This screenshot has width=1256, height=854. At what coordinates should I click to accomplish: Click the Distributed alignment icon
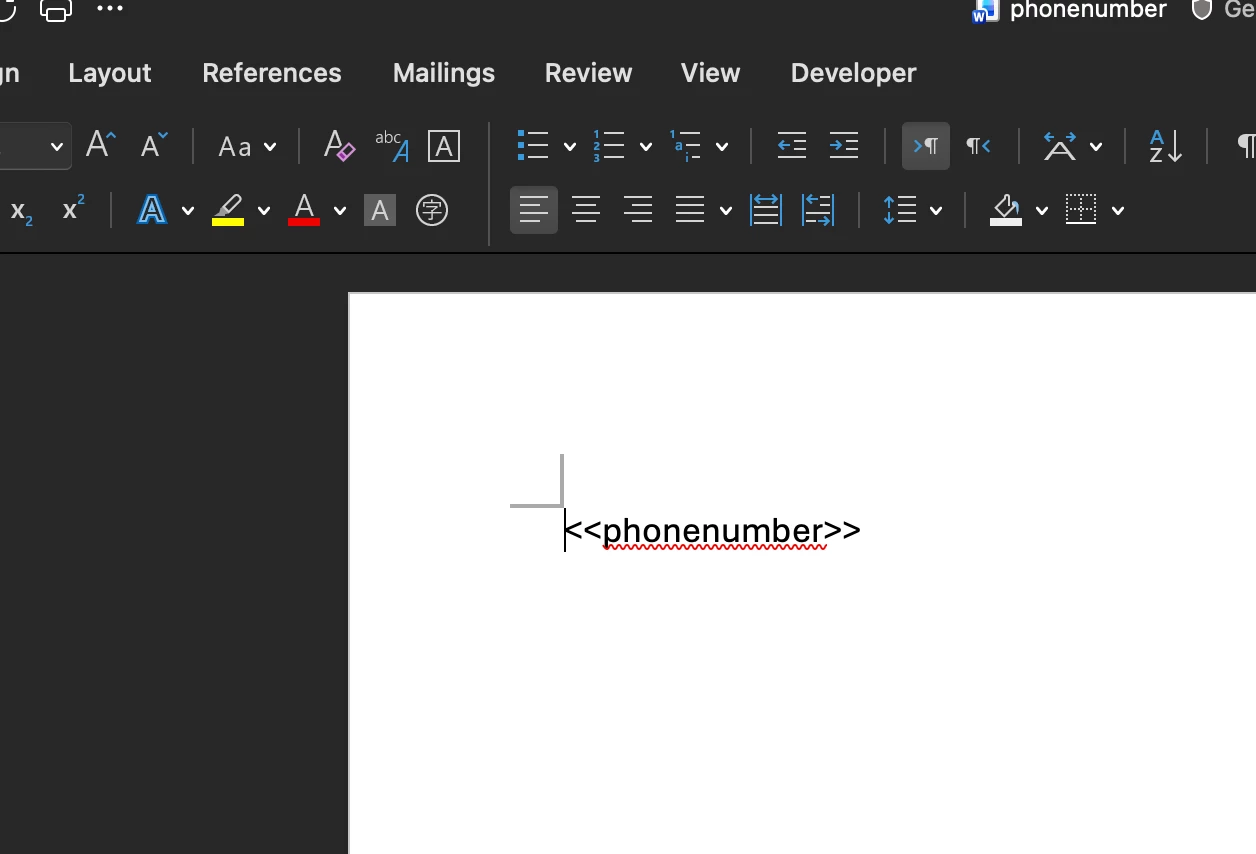766,210
